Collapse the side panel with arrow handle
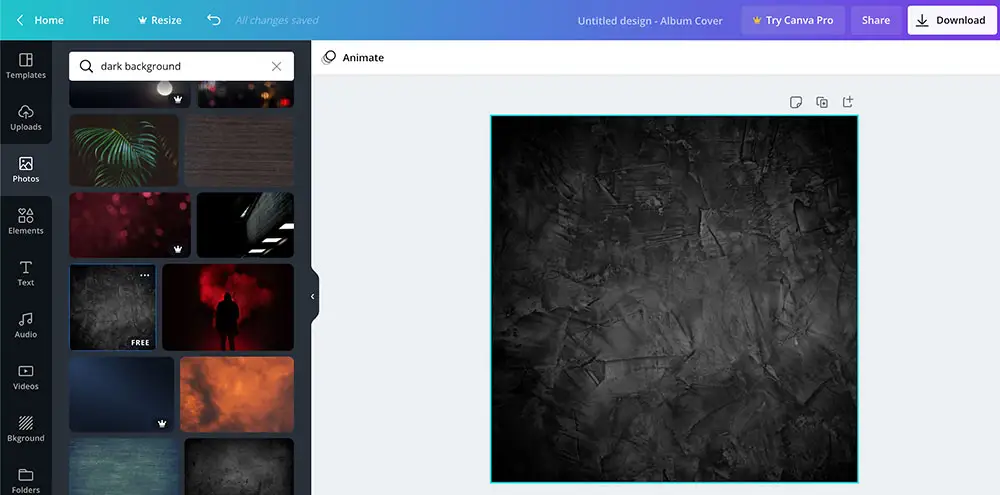The height and width of the screenshot is (495, 1000). point(312,296)
